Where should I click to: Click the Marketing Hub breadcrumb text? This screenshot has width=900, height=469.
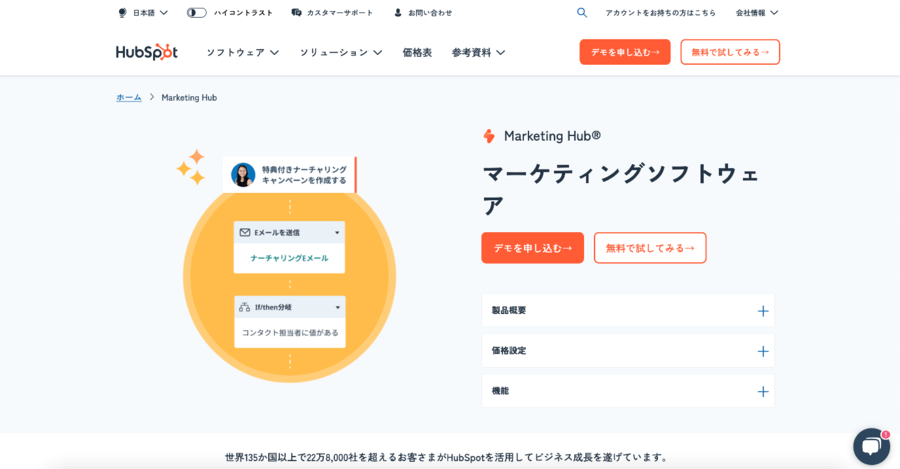coord(189,98)
